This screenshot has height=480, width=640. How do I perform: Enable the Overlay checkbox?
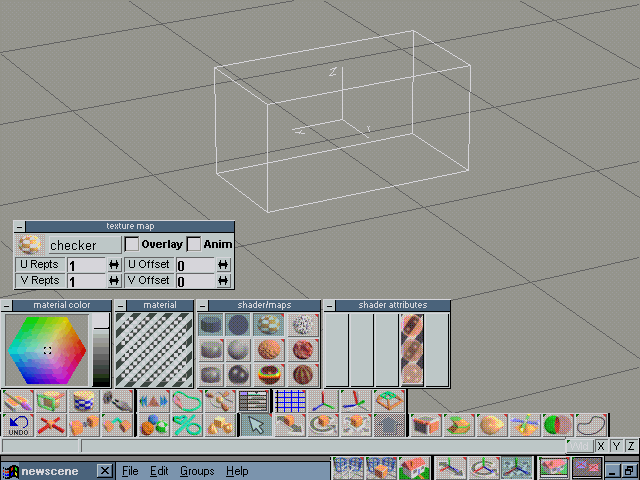point(131,244)
